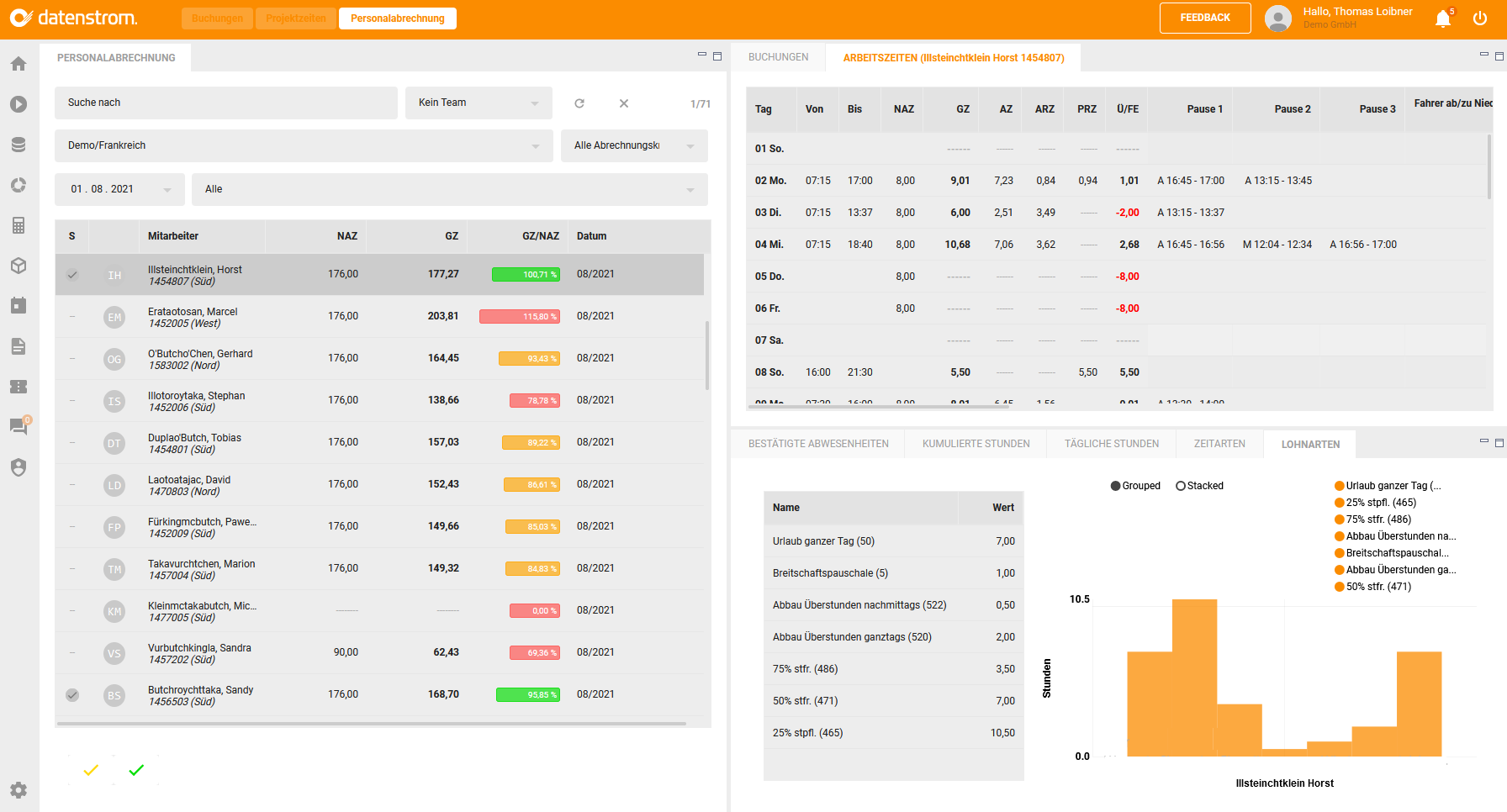1507x812 pixels.
Task: Click the green 100,71% progress bar for Horst
Action: coord(527,273)
